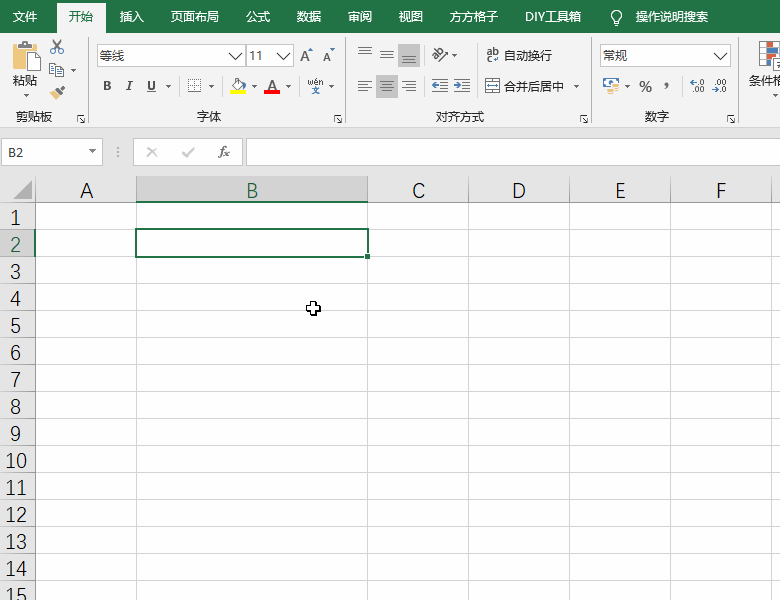Image resolution: width=780 pixels, height=600 pixels.
Task: Toggle italic formatting
Action: (129, 86)
